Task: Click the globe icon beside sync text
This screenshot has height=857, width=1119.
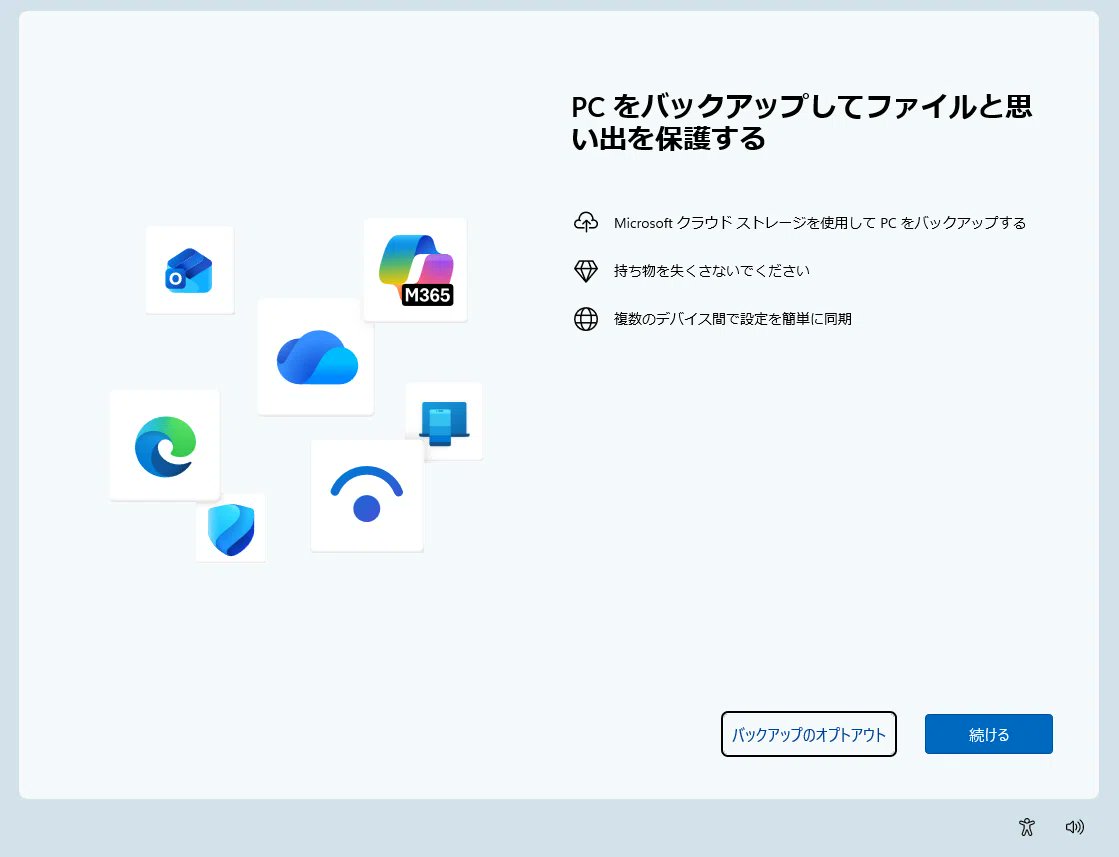Action: click(x=586, y=319)
